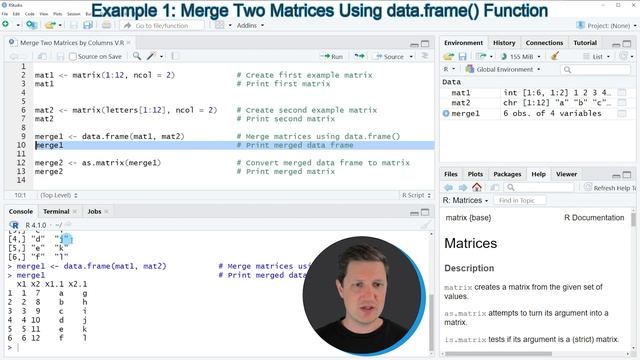This screenshot has height=360, width=640.
Task: Click the document outline icon in editor
Action: click(424, 56)
